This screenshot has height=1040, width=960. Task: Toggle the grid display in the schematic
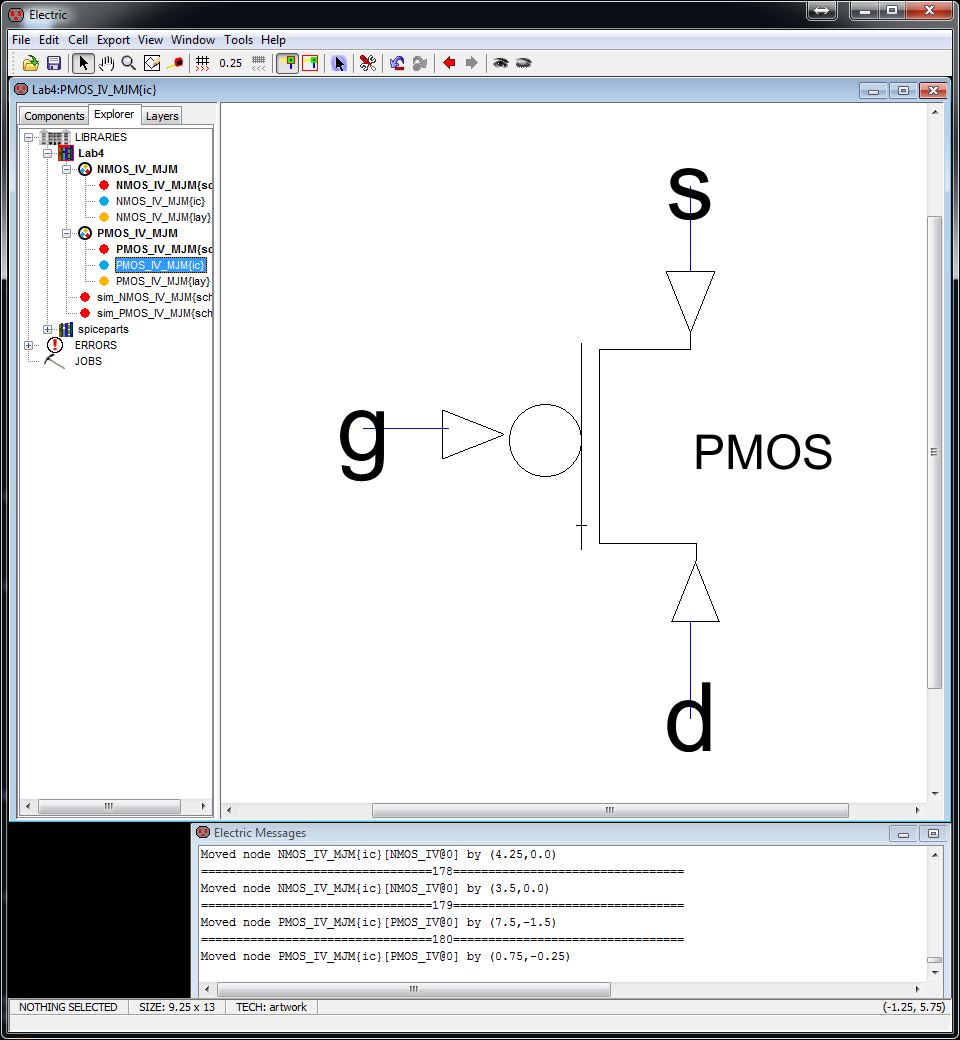(x=200, y=62)
